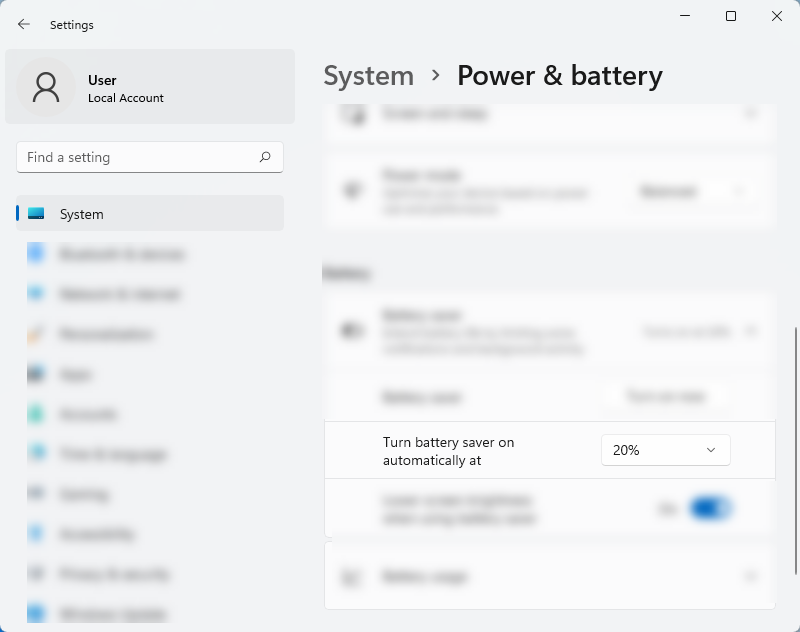
Task: Go to System via the breadcrumb
Action: 368,76
